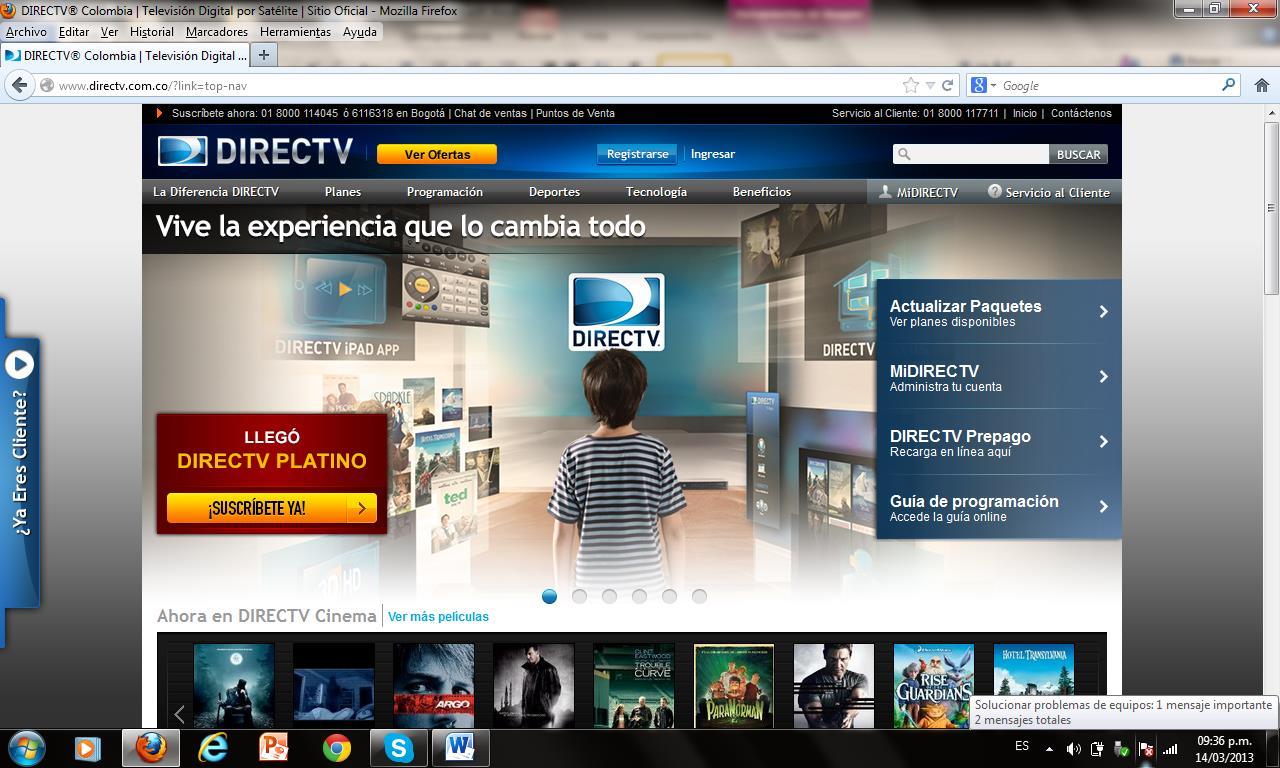
Task: Open the Argo movie poster thumbnail
Action: pyautogui.click(x=433, y=686)
